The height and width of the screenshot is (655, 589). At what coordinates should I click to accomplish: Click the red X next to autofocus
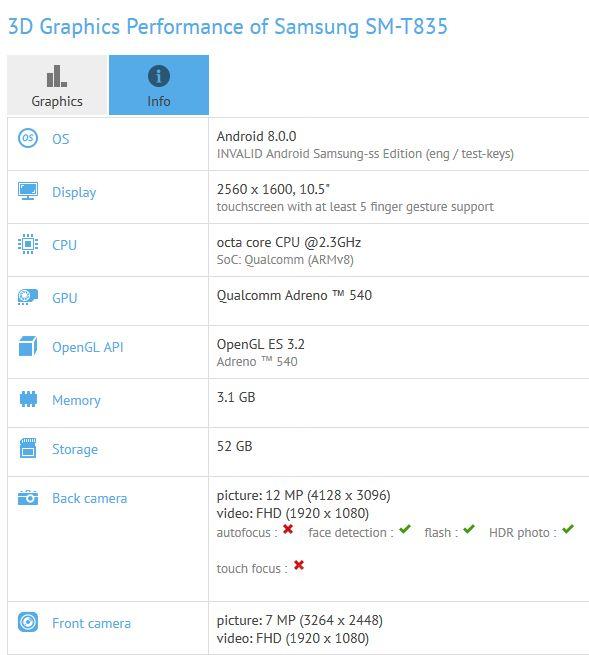click(x=288, y=529)
